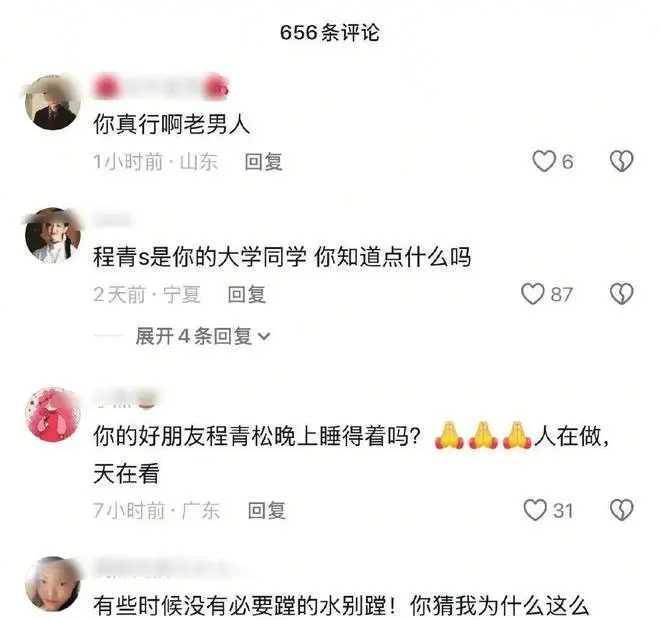The height and width of the screenshot is (620, 660).
Task: Dislike the 你真行啊老男人 comment with broken heart
Action: (621, 161)
